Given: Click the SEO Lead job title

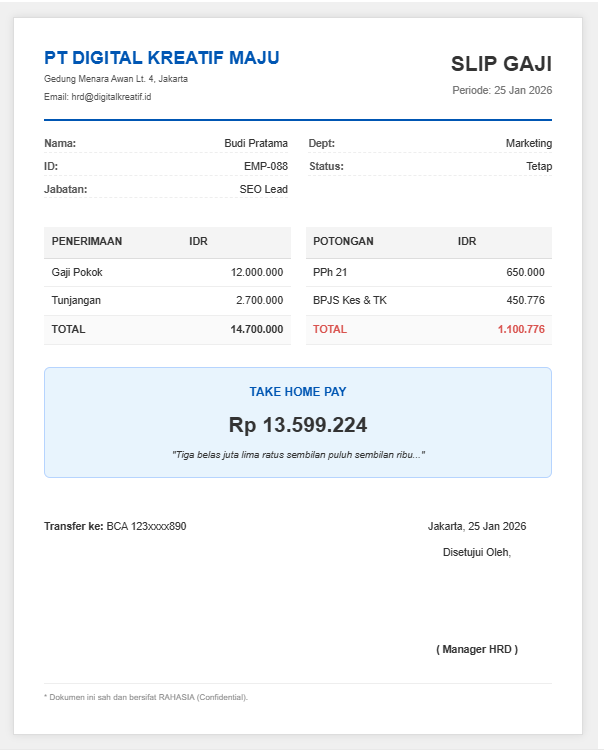Looking at the screenshot, I should coord(264,189).
